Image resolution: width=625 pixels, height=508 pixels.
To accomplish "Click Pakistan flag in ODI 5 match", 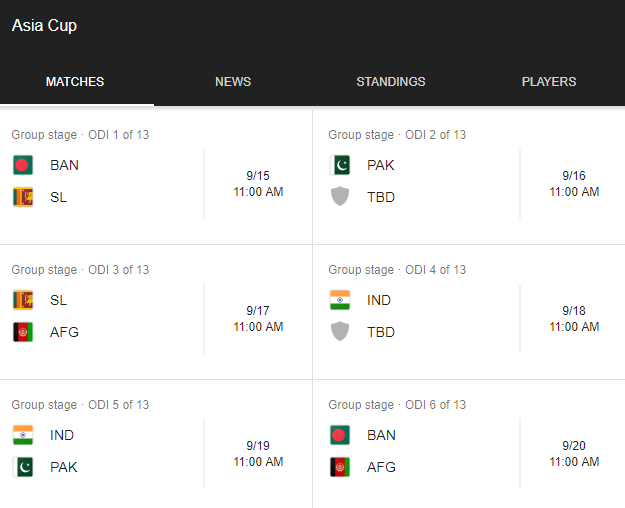I will pyautogui.click(x=23, y=467).
